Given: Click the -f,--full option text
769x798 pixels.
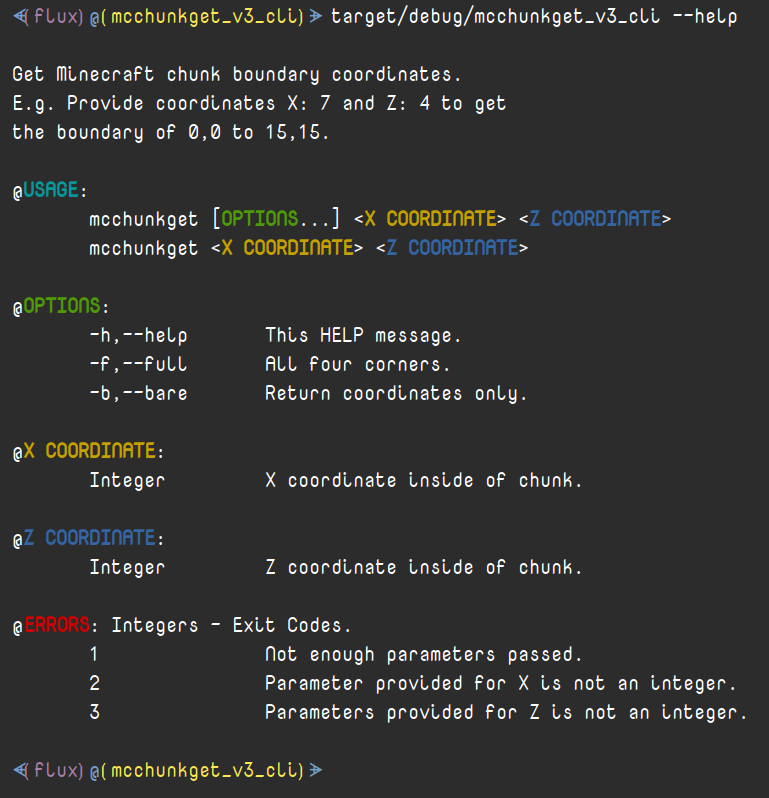Looking at the screenshot, I should pyautogui.click(x=138, y=364).
